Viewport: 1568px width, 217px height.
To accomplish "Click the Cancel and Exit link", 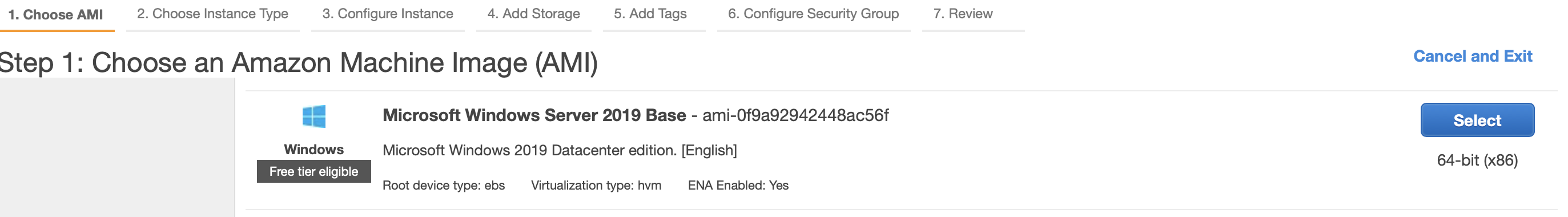I will tap(1473, 56).
